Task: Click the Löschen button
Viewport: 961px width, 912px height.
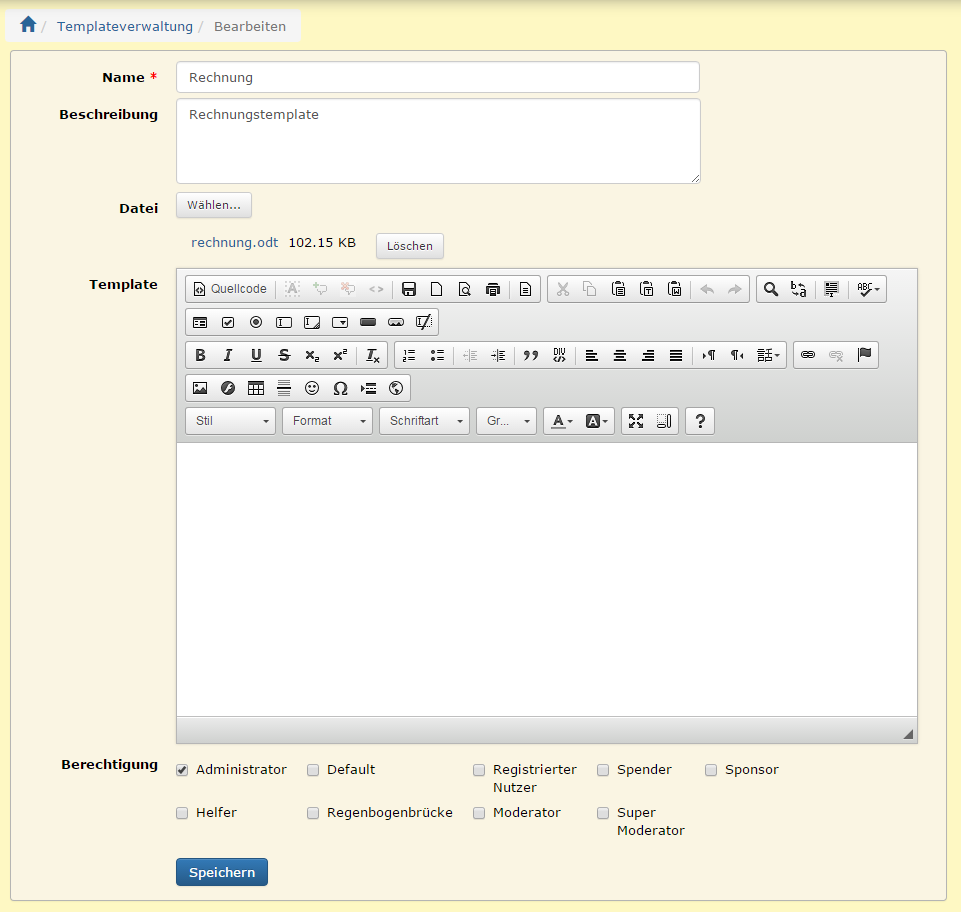Action: pos(409,246)
